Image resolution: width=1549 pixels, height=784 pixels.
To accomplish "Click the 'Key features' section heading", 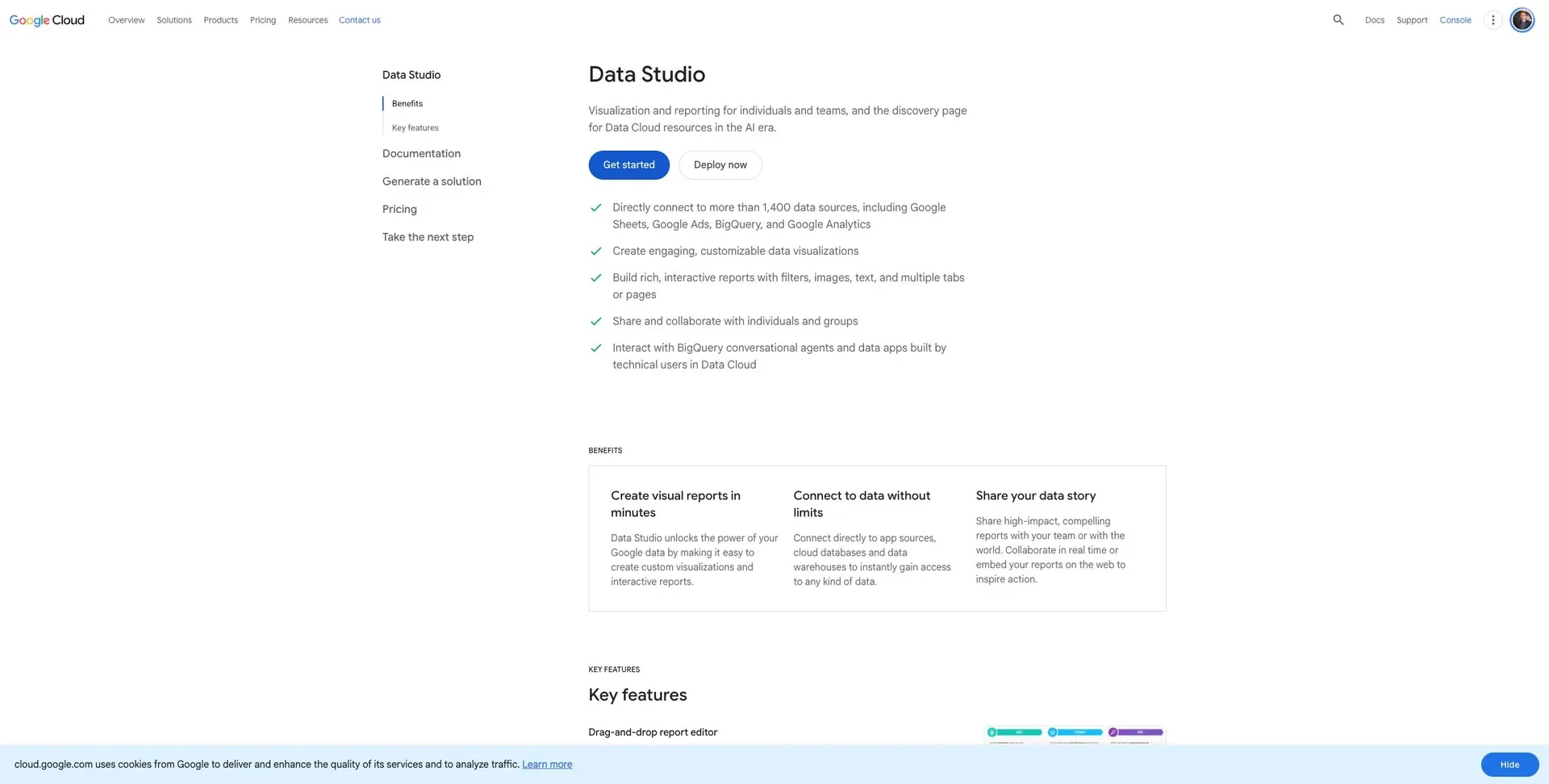I will point(638,695).
